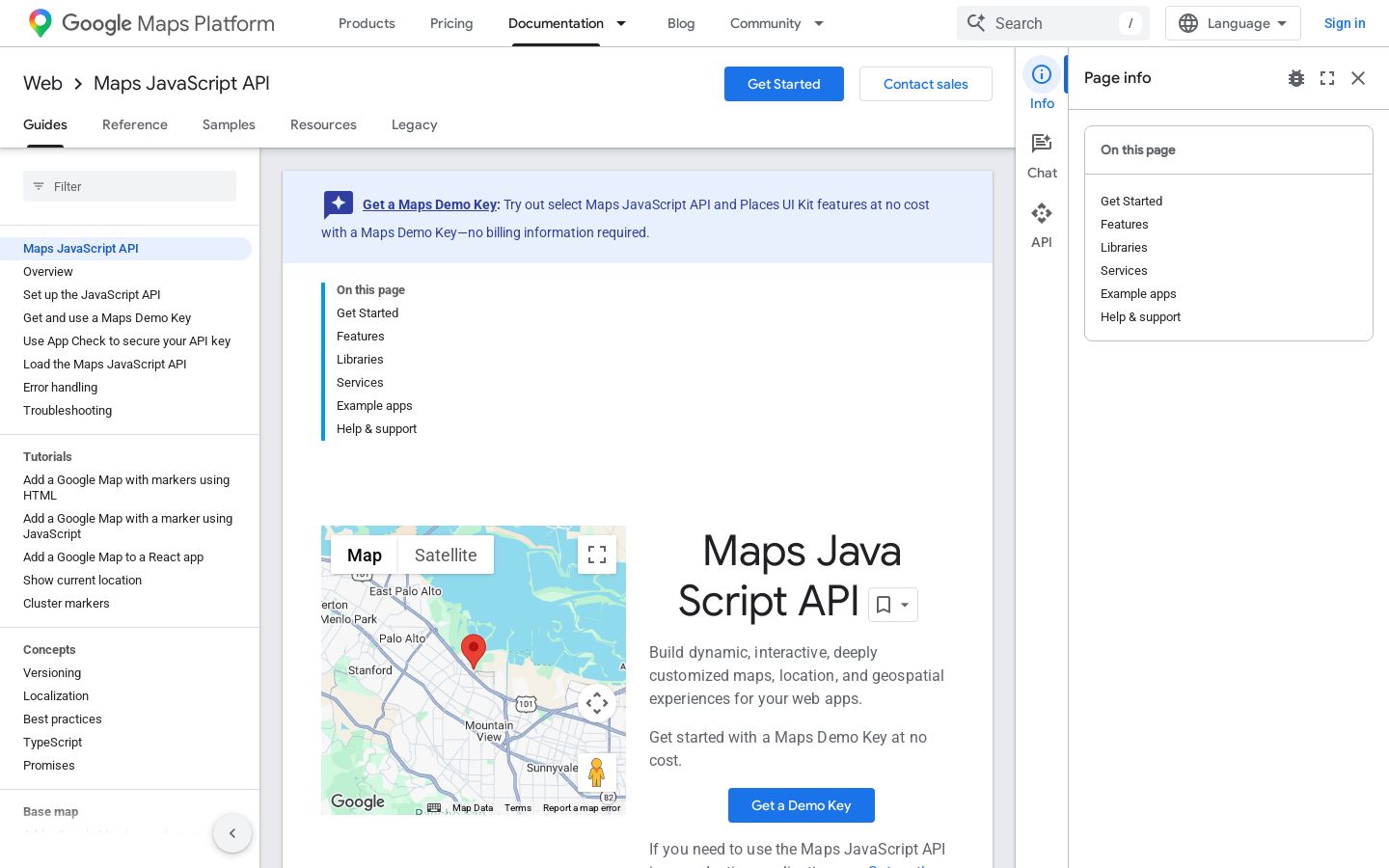The height and width of the screenshot is (868, 1389).
Task: Toggle fullscreen view on the map
Action: coord(597,555)
